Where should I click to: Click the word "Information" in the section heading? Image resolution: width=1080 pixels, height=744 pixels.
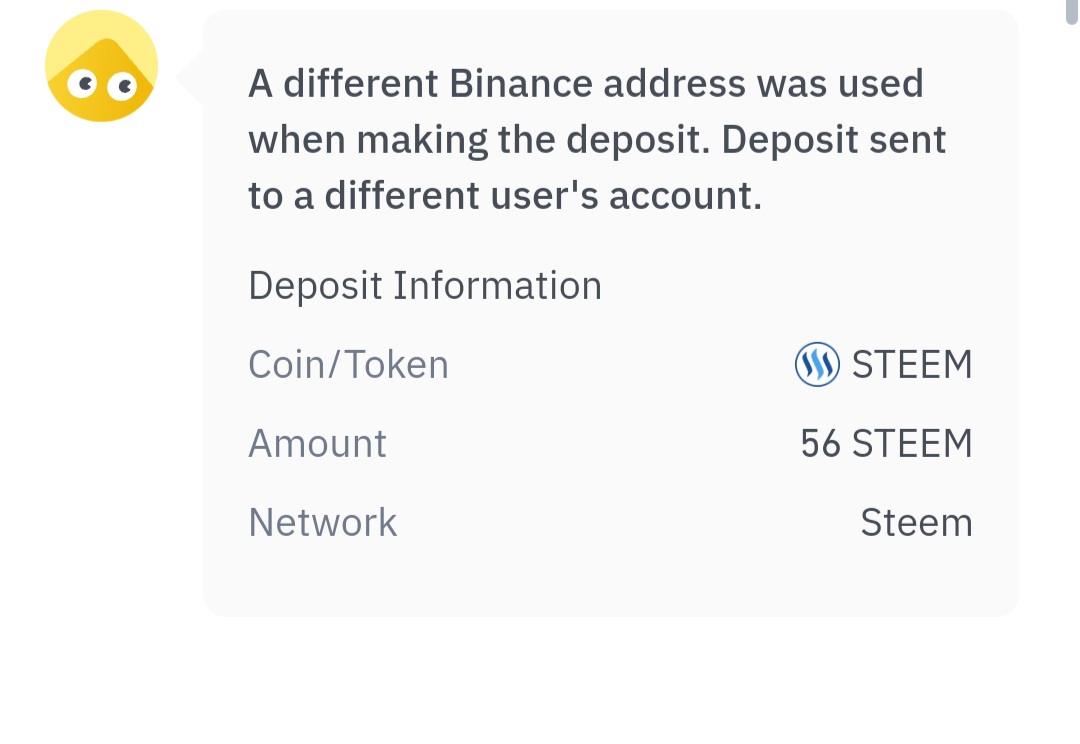(x=497, y=286)
